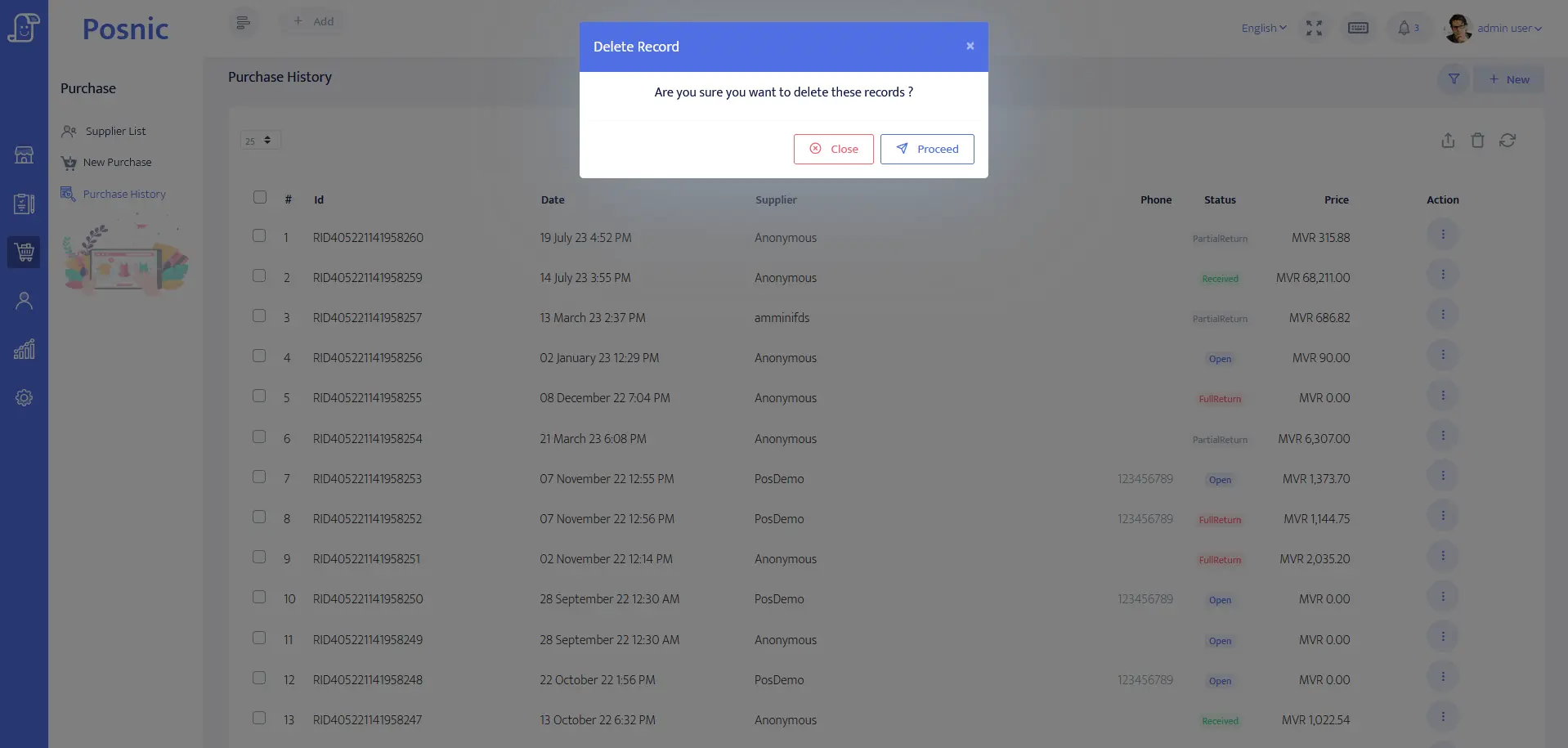Screen dimensions: 1568x748
Task: Tick the select-all checkbox in table header
Action: click(x=260, y=197)
